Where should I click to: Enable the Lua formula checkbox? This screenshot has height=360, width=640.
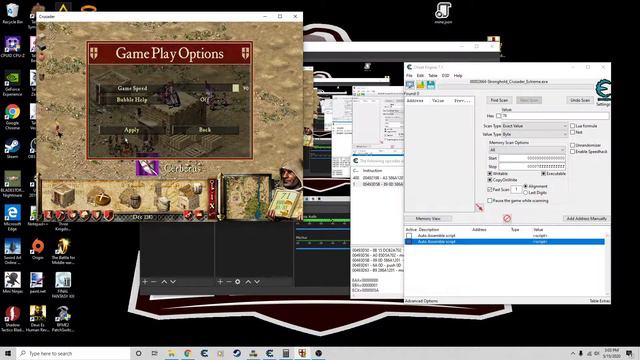tap(572, 126)
